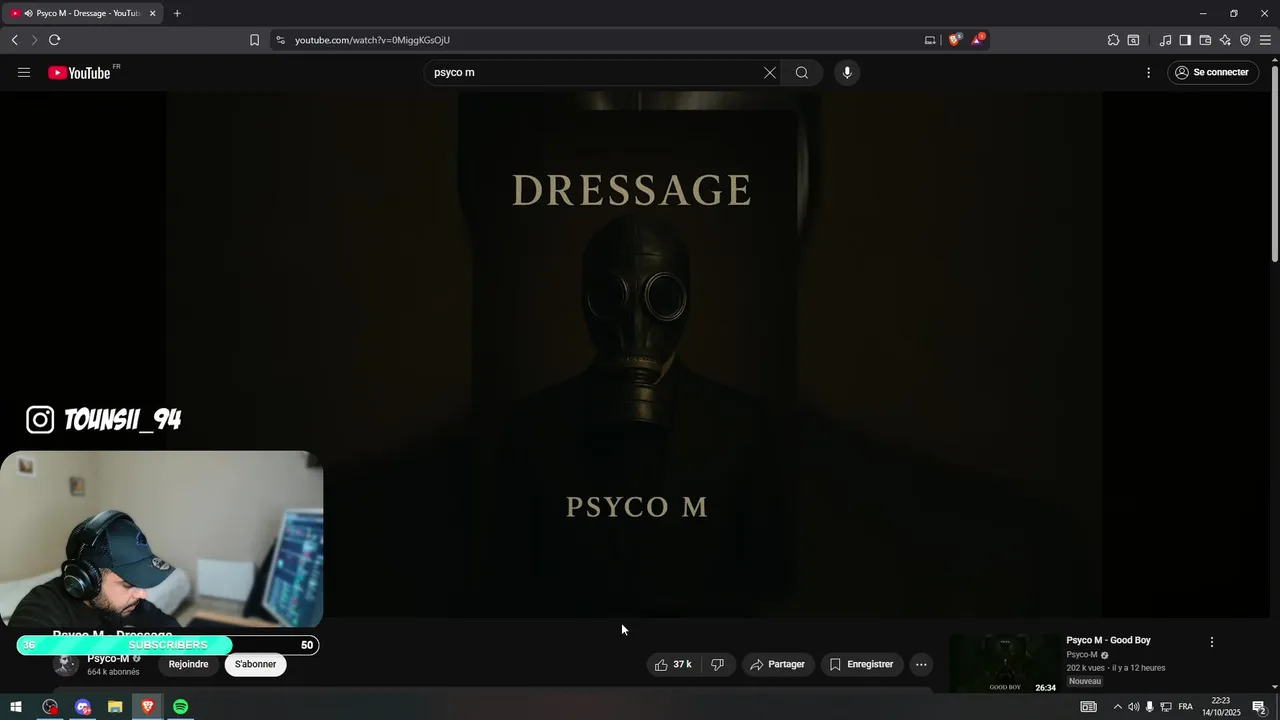
Task: Select the Psyco M - Dressage tab
Action: coord(80,13)
